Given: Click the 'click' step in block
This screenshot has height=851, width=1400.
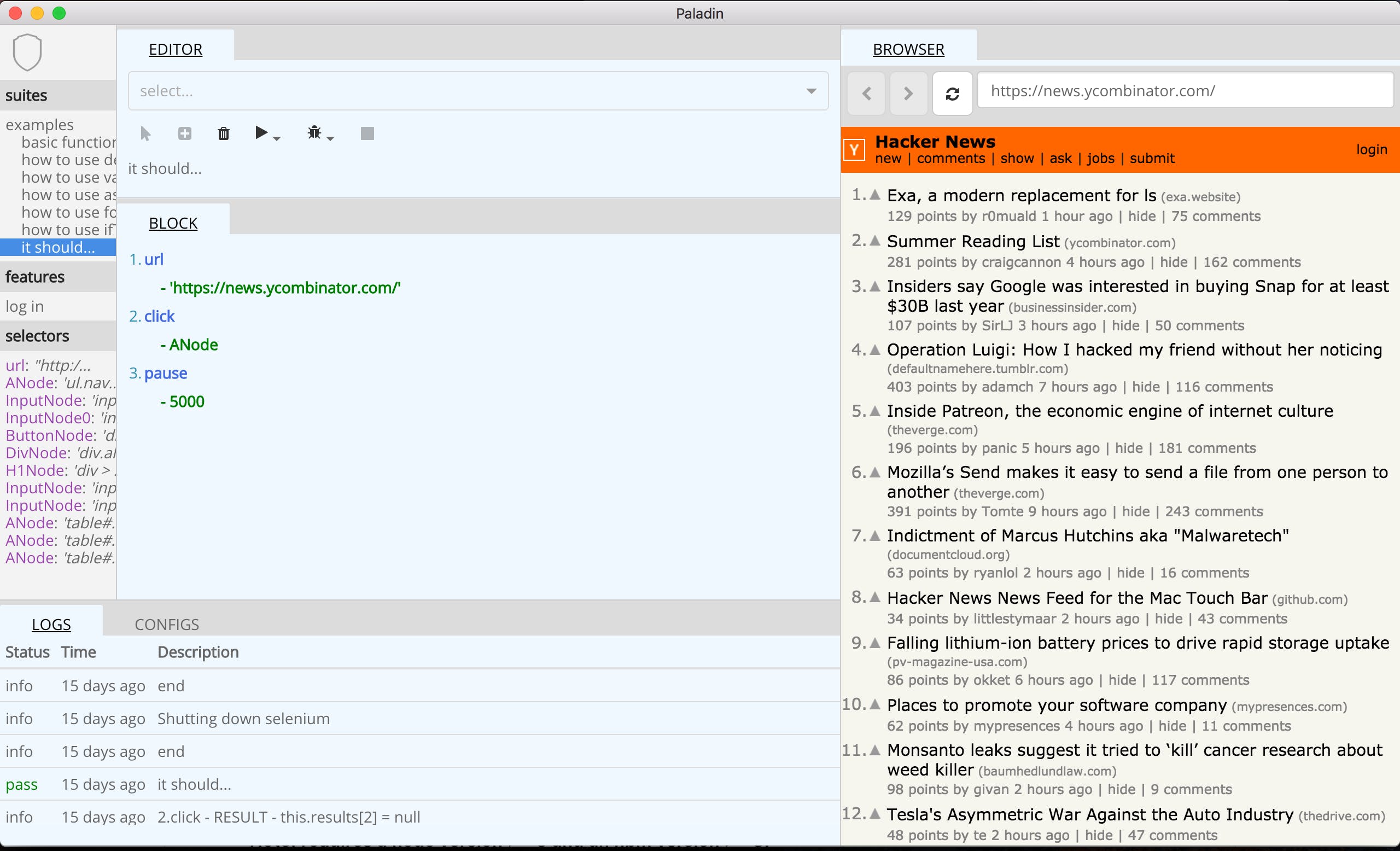Looking at the screenshot, I should (x=159, y=316).
